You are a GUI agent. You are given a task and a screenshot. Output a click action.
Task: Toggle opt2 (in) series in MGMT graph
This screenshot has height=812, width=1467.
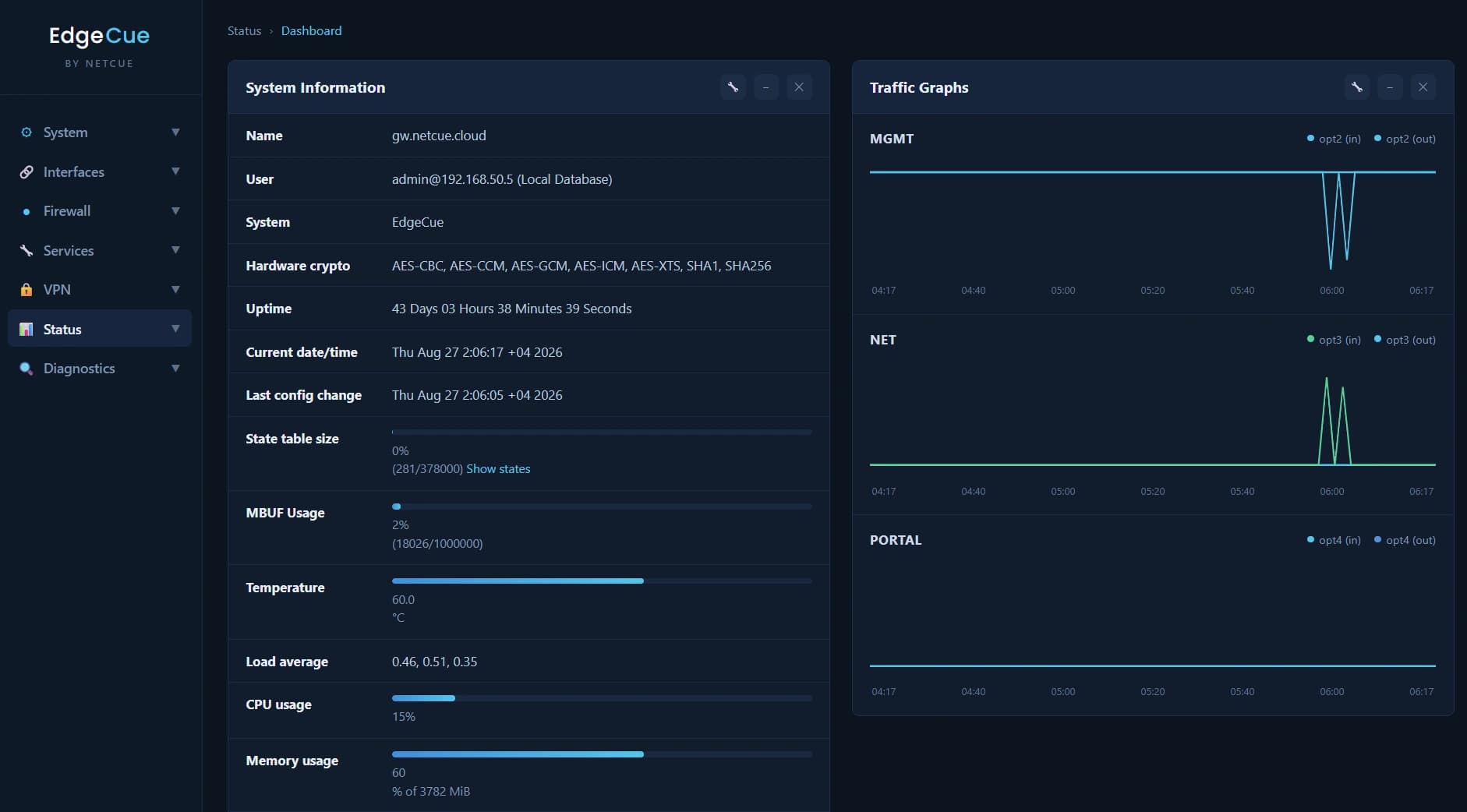pyautogui.click(x=1334, y=139)
